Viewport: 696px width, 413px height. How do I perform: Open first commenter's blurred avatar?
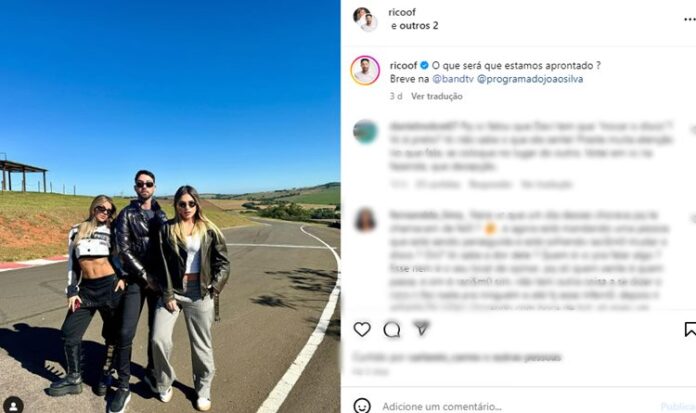(365, 131)
